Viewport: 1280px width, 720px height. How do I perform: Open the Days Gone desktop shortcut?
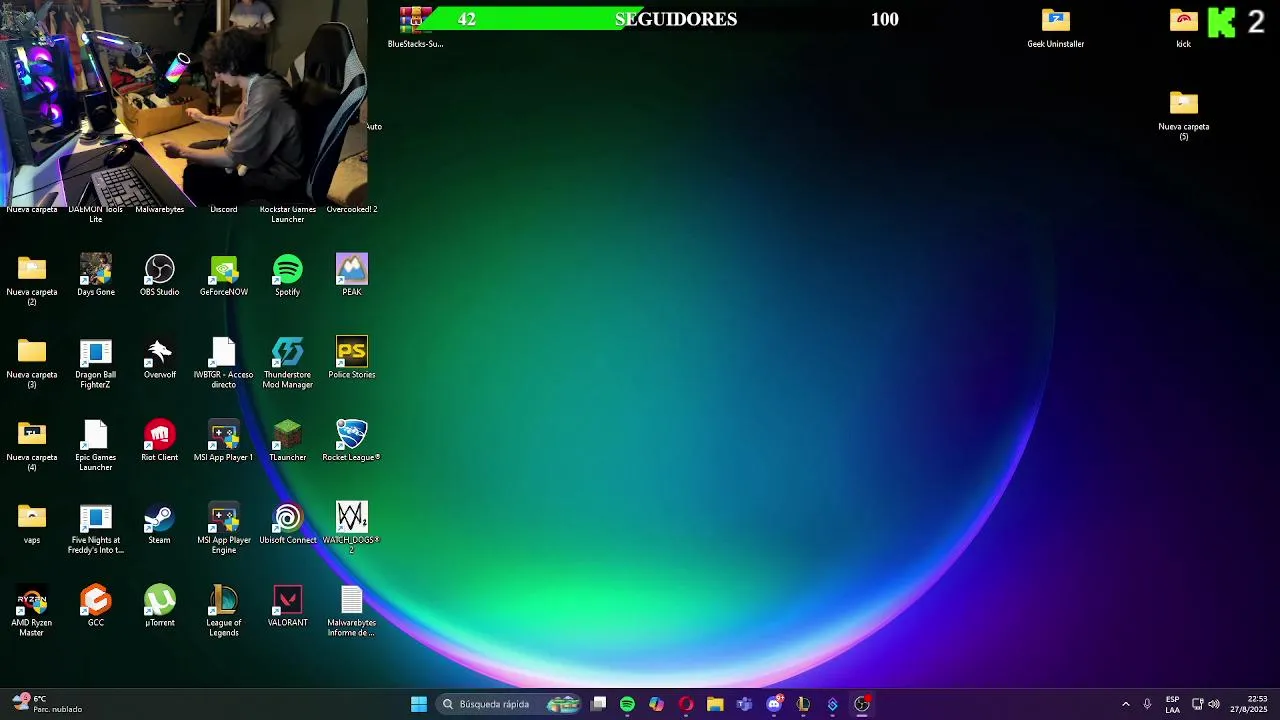point(96,275)
